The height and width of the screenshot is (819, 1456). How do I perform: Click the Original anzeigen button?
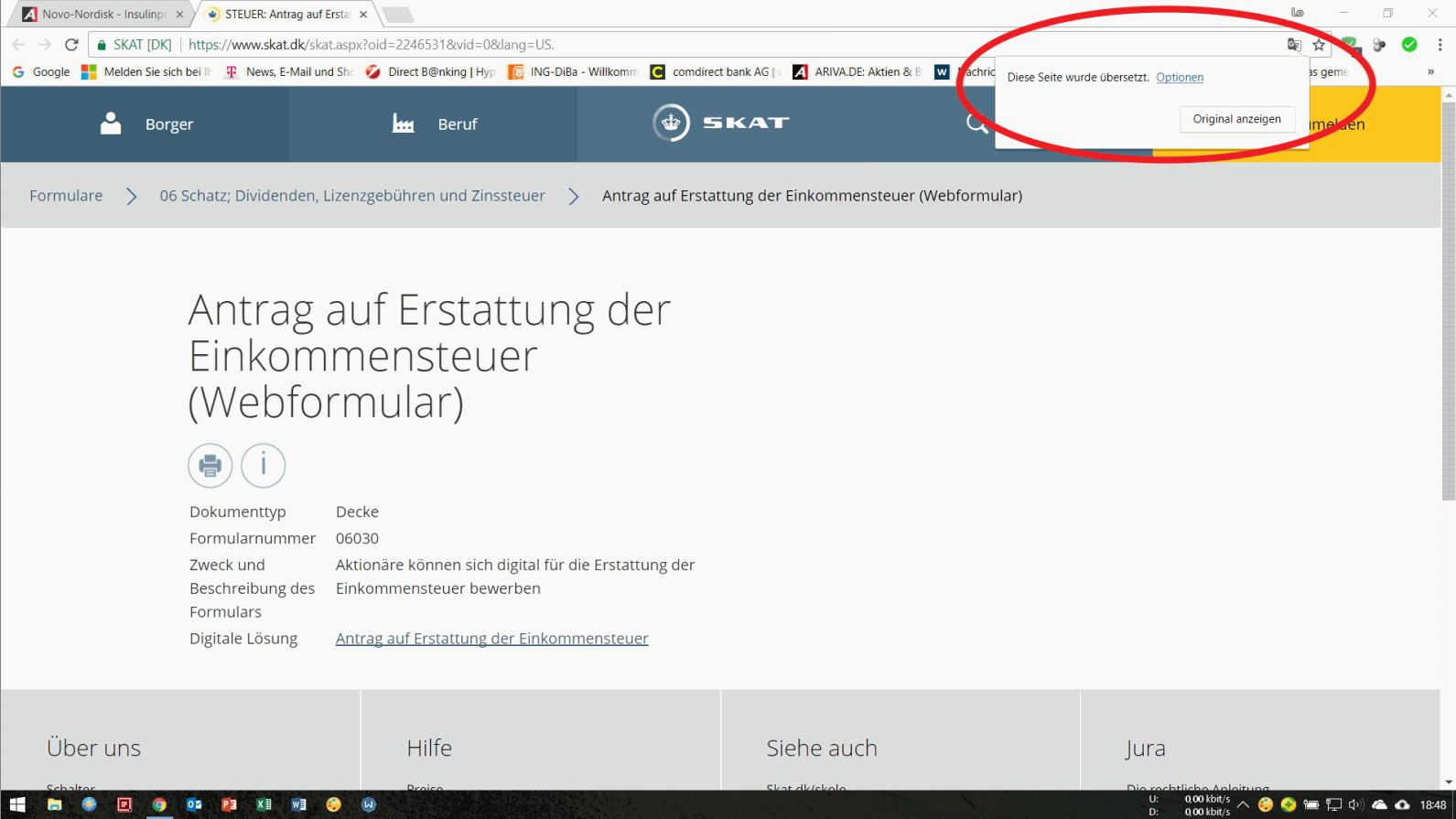(x=1236, y=119)
